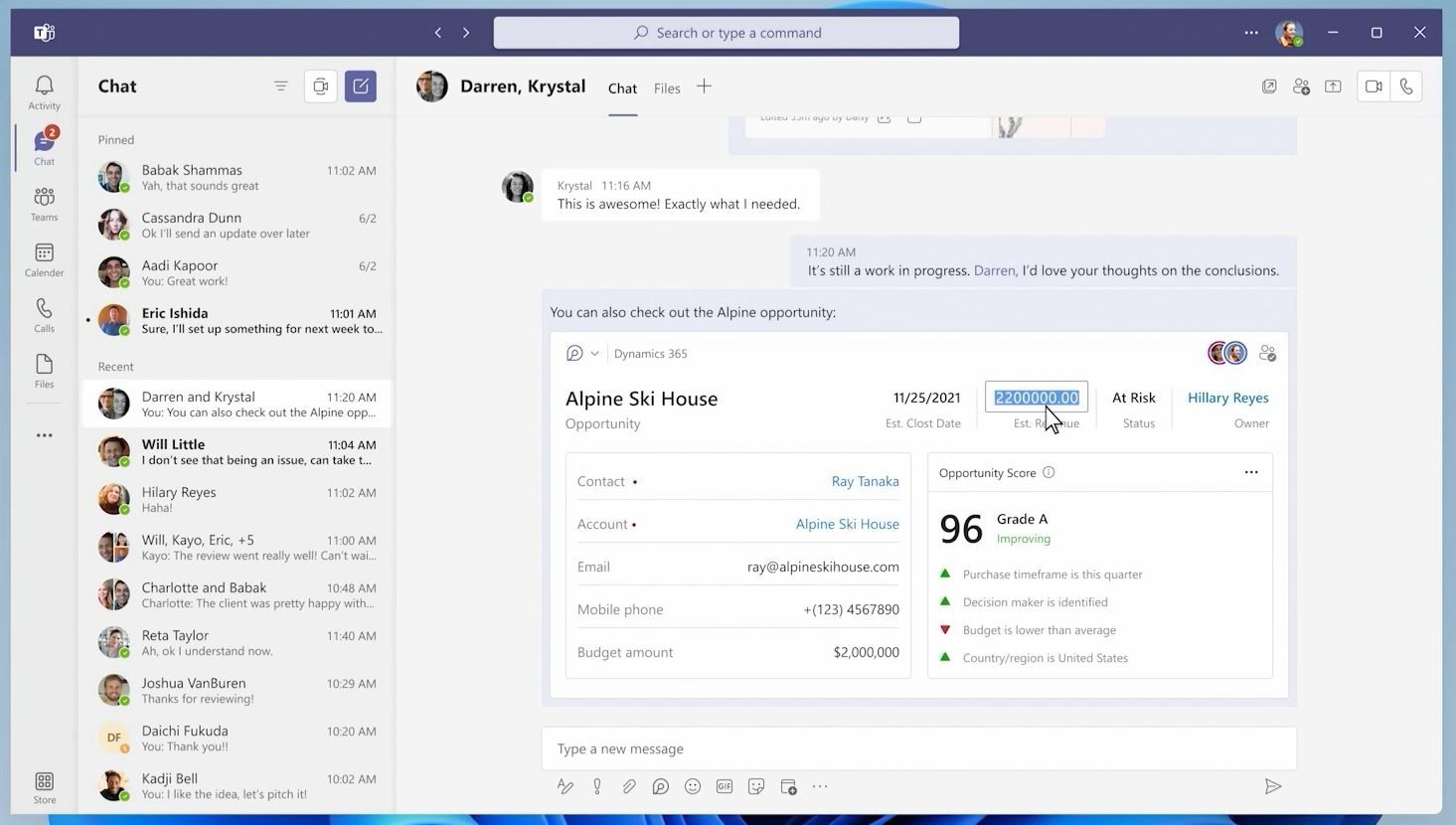
Task: Open the Files section in sidebar
Action: point(44,371)
